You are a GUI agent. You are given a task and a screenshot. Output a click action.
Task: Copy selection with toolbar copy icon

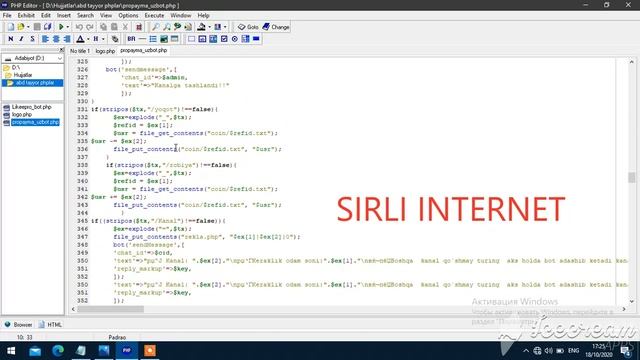point(103,27)
